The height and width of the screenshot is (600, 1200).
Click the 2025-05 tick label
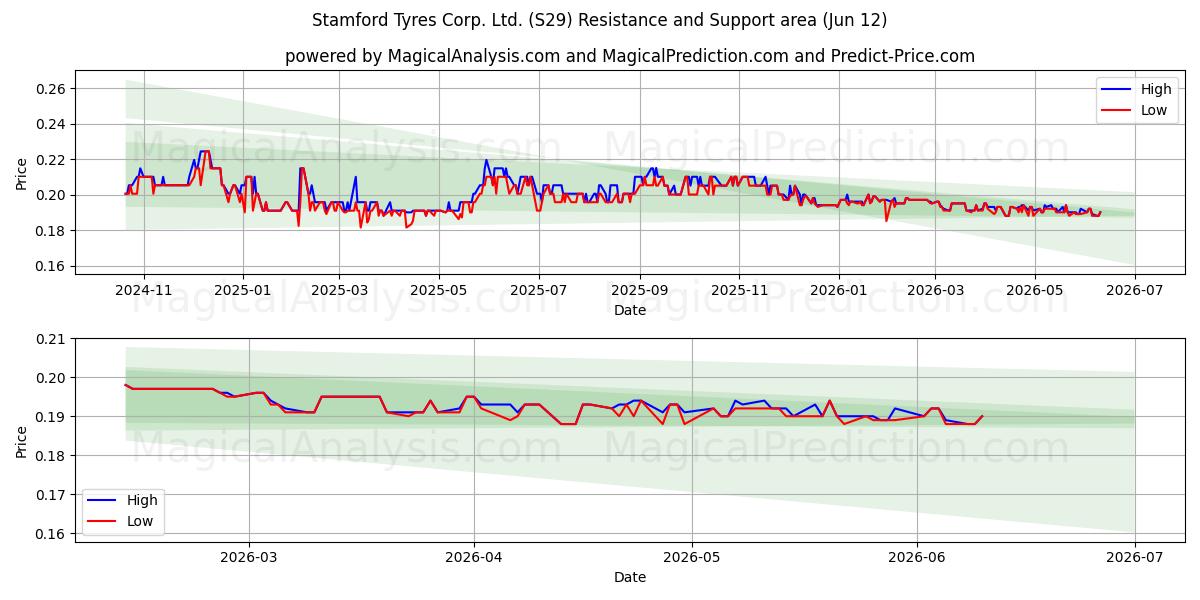click(x=439, y=290)
